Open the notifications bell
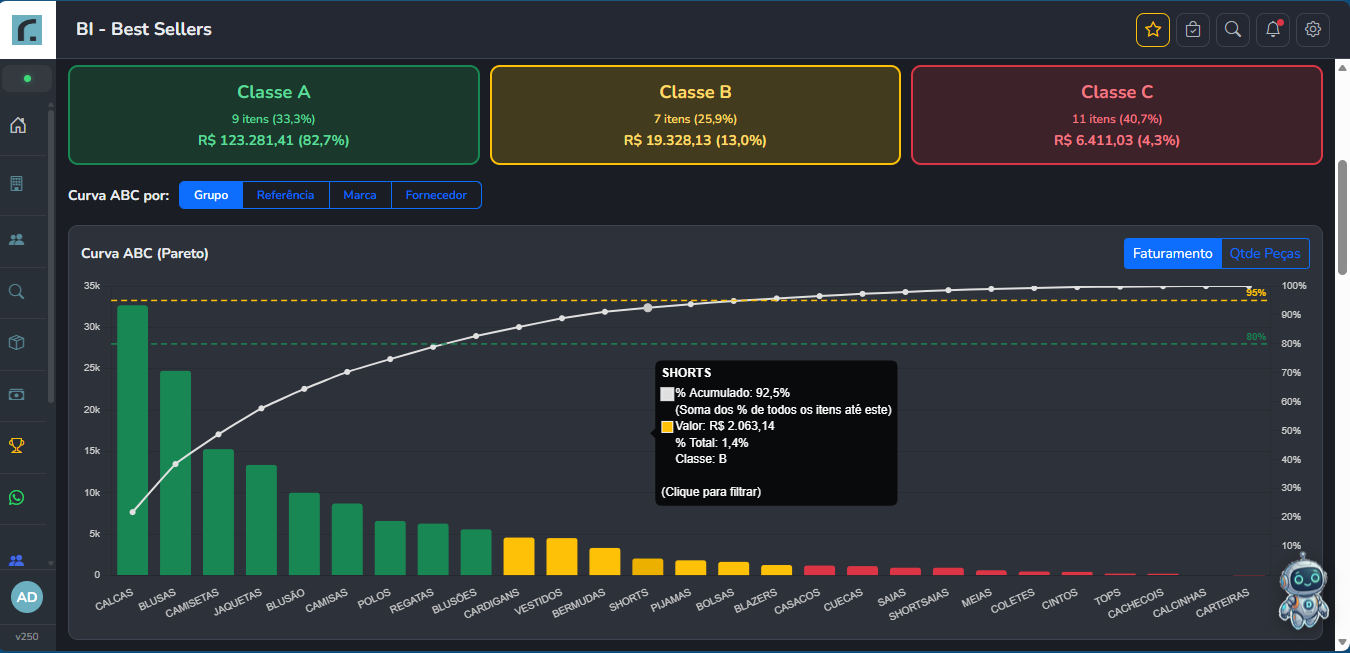 (1273, 30)
